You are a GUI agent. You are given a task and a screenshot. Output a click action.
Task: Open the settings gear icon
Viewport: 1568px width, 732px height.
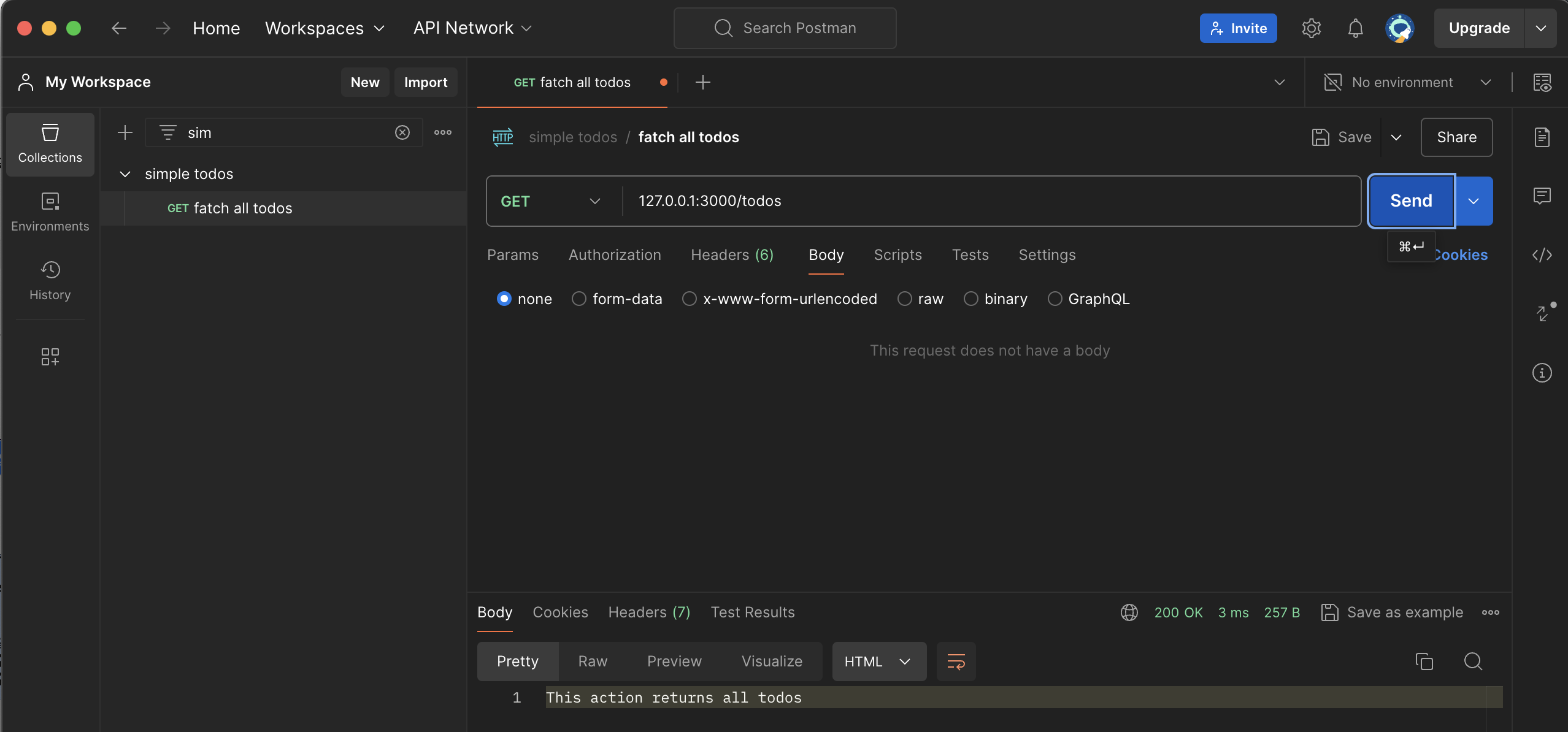1311,28
